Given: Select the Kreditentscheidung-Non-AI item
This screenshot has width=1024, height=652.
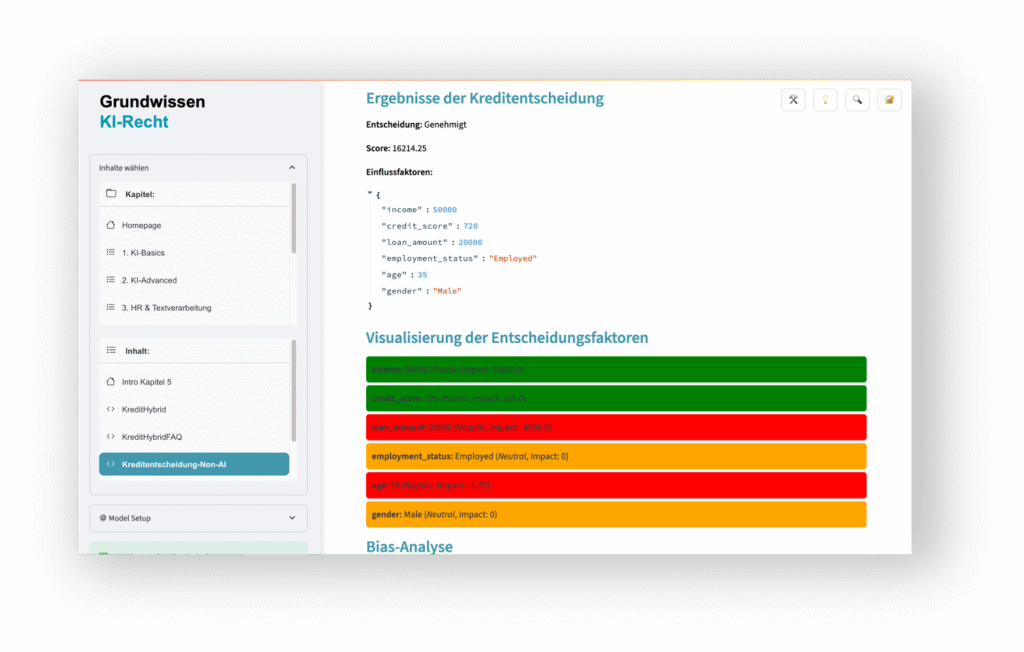Looking at the screenshot, I should (194, 464).
